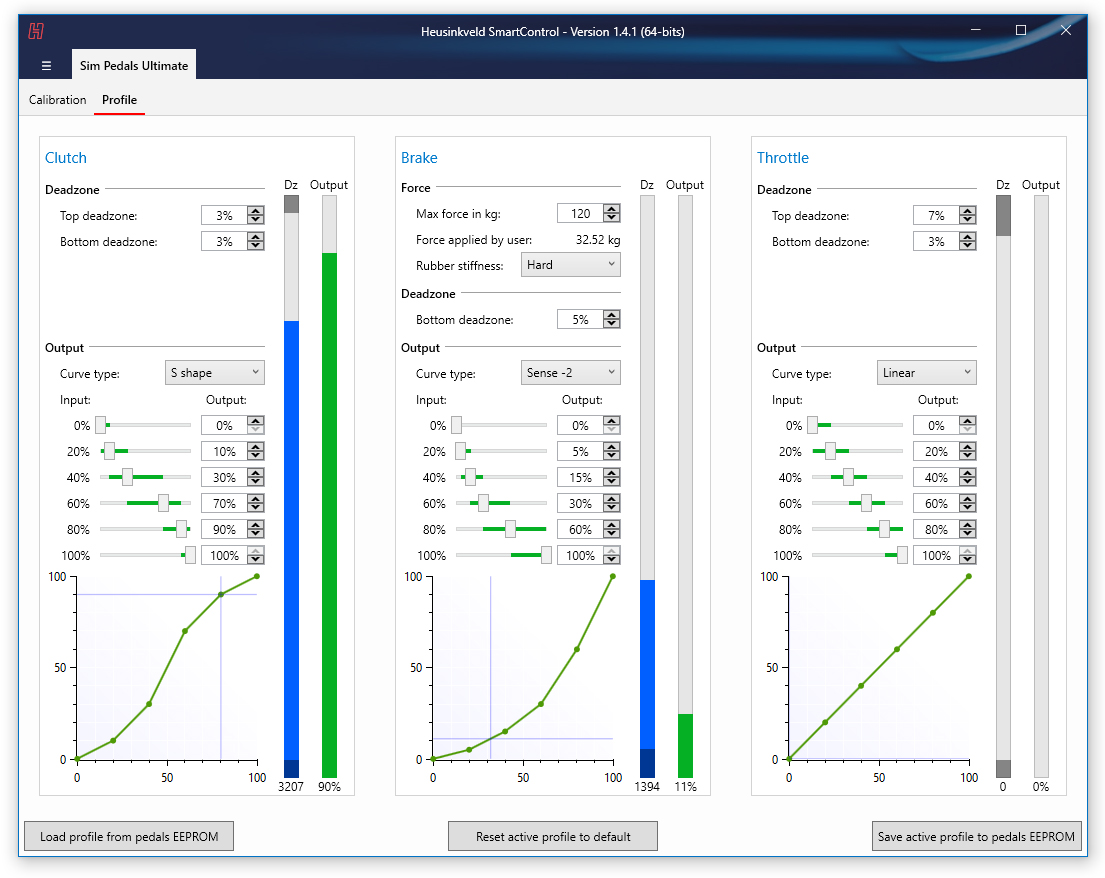Click the Clutch Dz value 3207
The height and width of the screenshot is (878, 1105).
click(291, 786)
